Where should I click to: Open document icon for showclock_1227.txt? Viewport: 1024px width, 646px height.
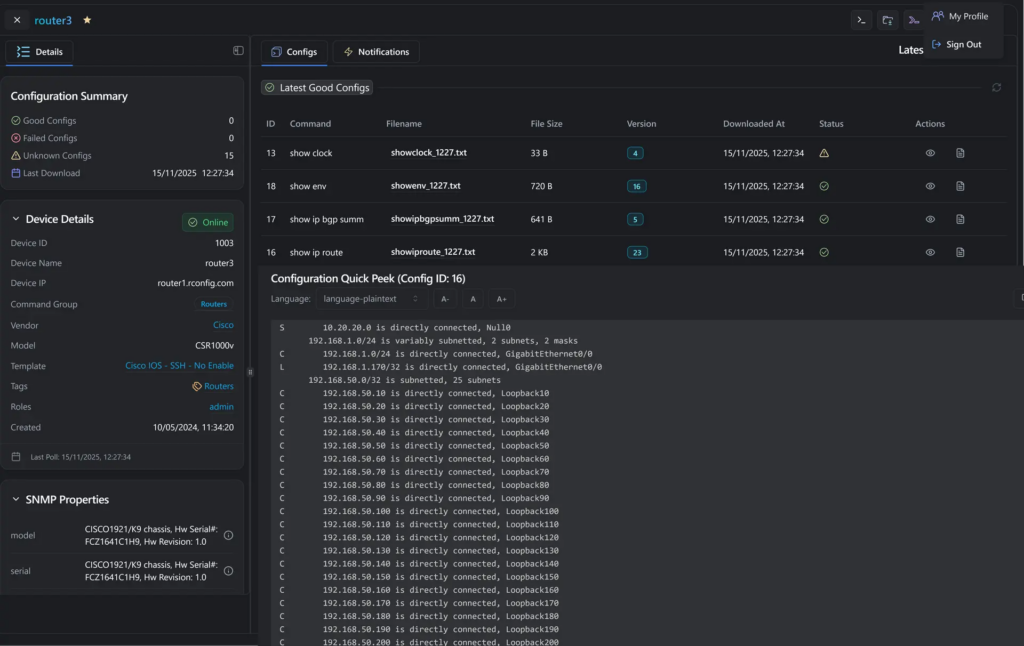960,153
